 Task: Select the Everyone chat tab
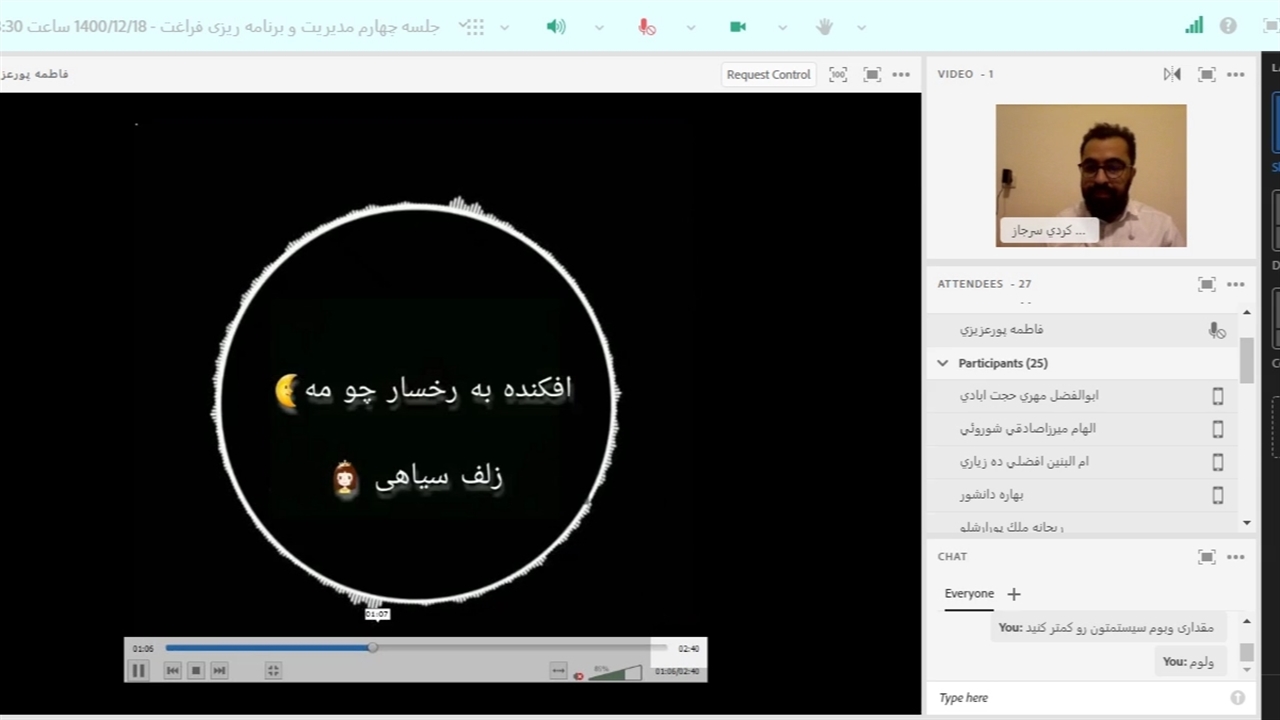click(969, 593)
